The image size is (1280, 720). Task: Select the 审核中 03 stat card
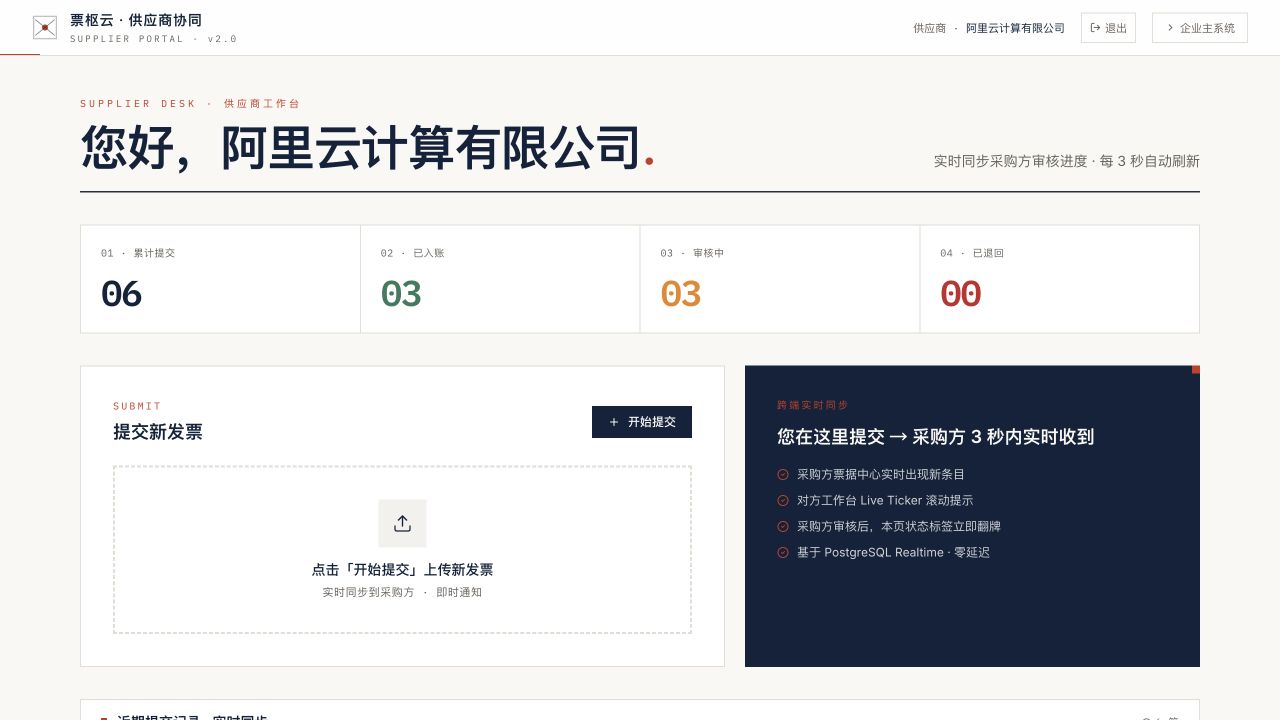pyautogui.click(x=780, y=279)
